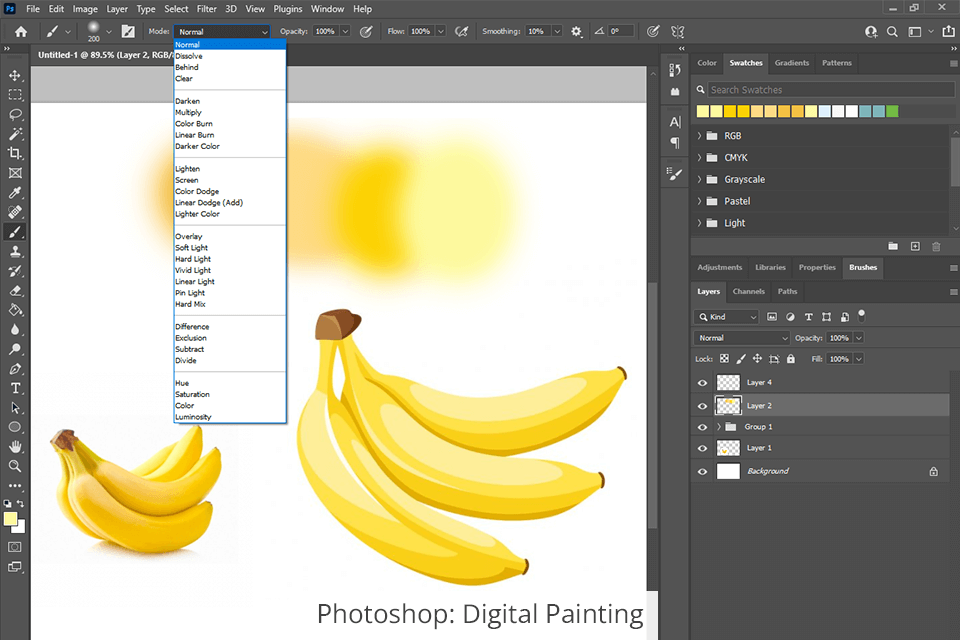The width and height of the screenshot is (960, 640).
Task: Select the Dodge tool
Action: coord(15,349)
